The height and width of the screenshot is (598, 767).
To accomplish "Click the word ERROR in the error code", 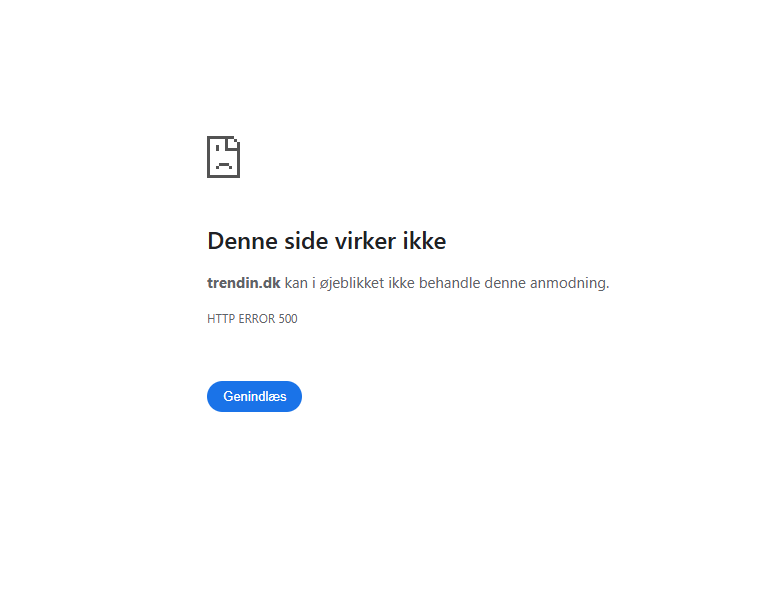I will coord(257,319).
